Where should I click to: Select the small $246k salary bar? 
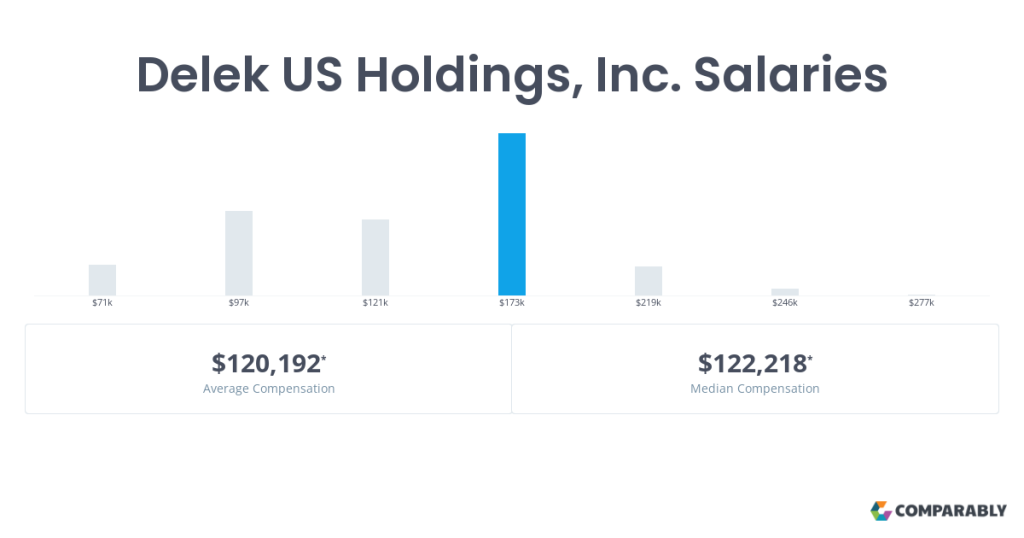[785, 292]
